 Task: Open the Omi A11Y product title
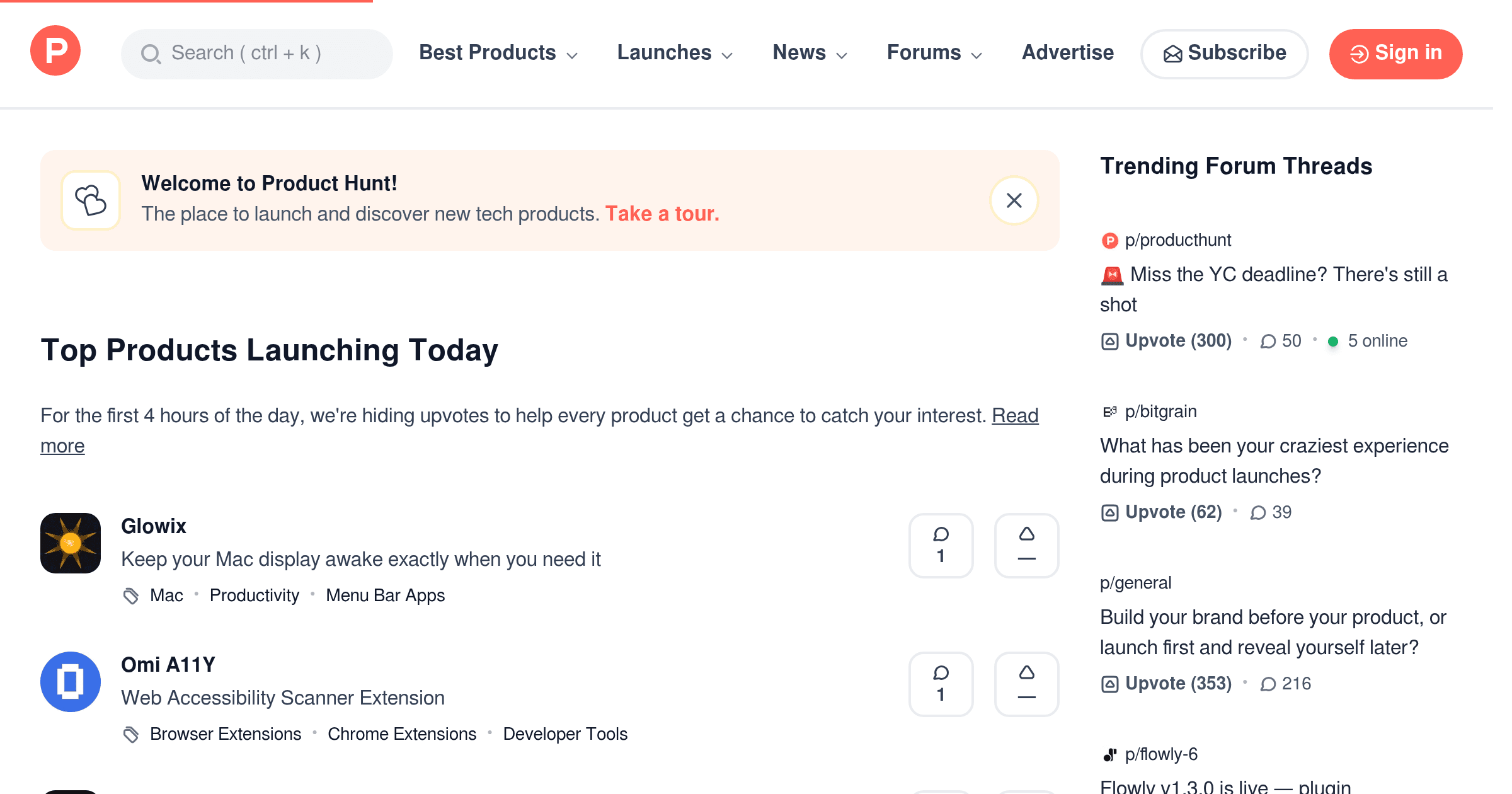point(168,665)
